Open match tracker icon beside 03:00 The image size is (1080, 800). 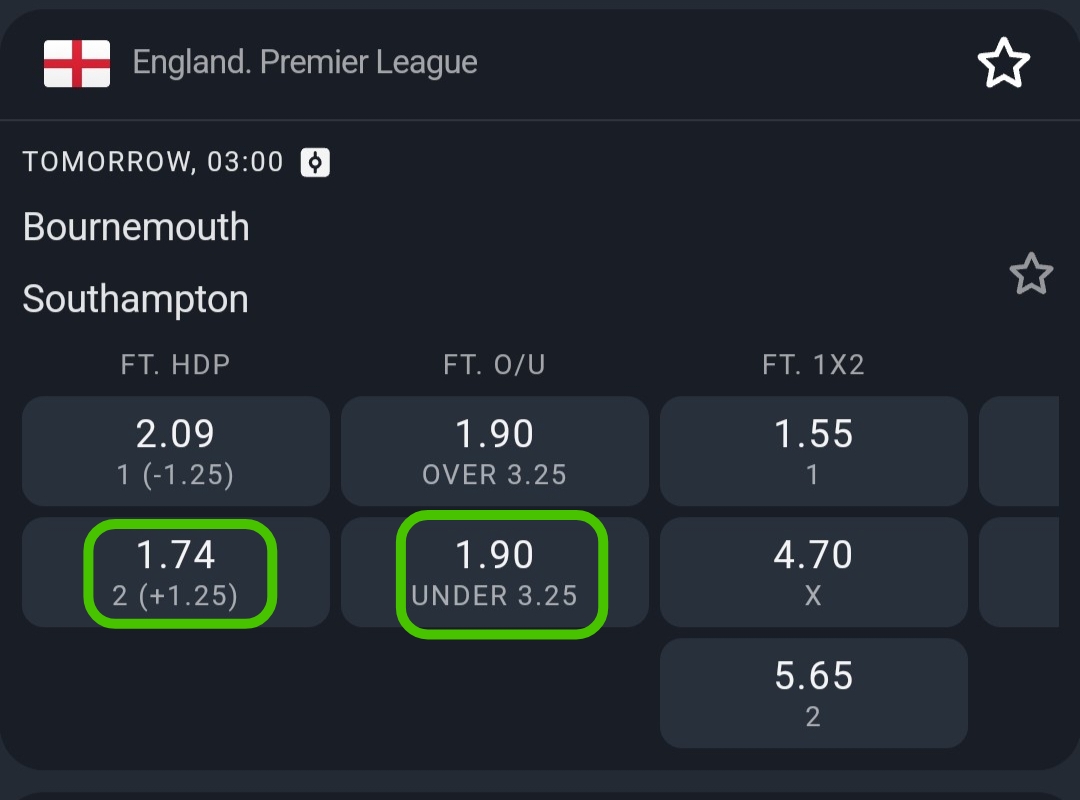(315, 162)
